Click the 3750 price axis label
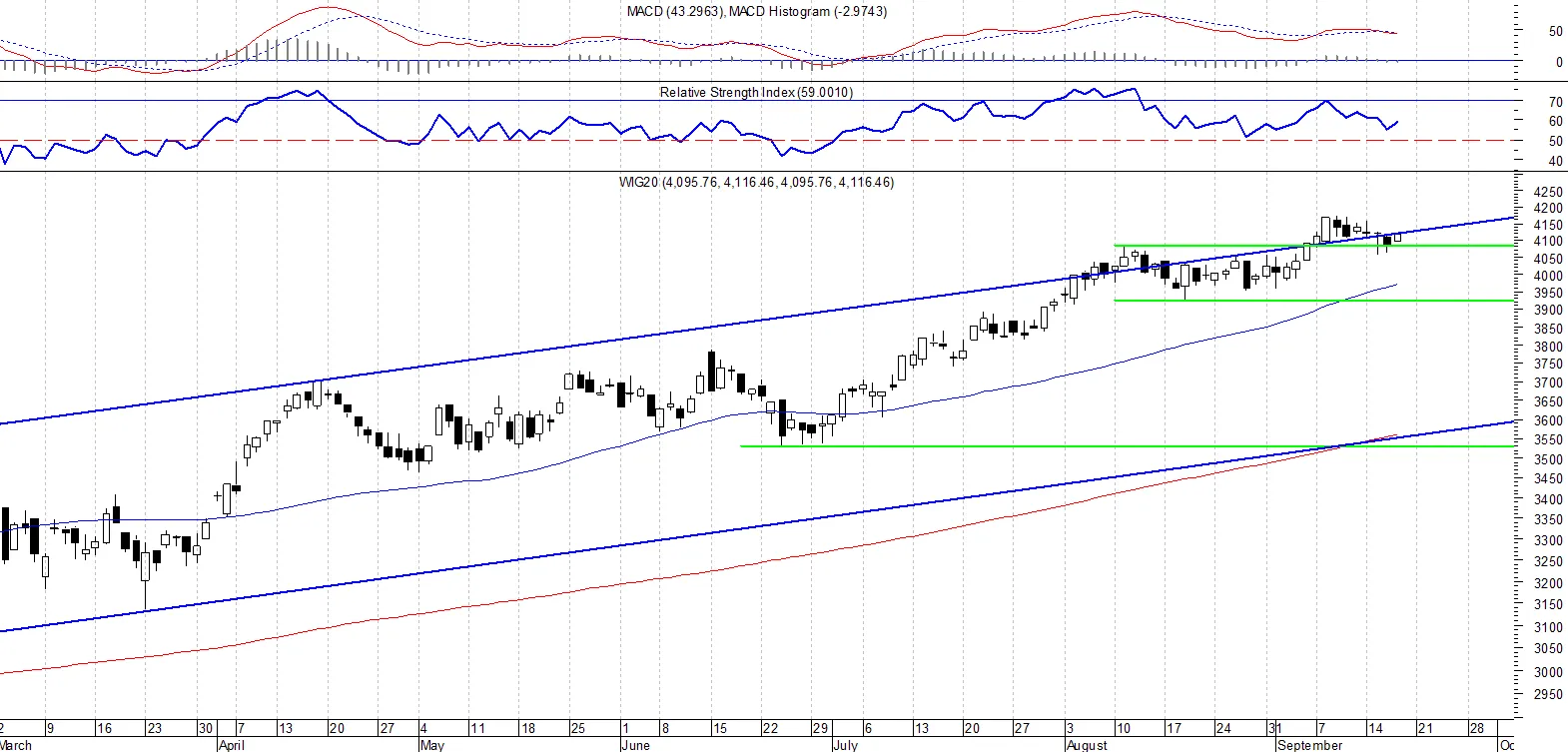Screen dimensions: 1568x752 1548,365
